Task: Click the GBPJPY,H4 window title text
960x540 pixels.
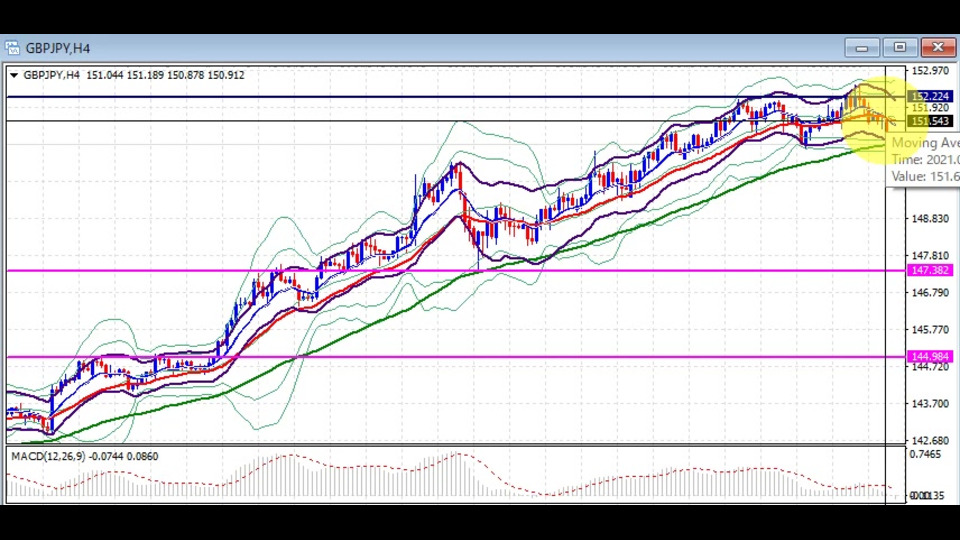Action: tap(58, 48)
